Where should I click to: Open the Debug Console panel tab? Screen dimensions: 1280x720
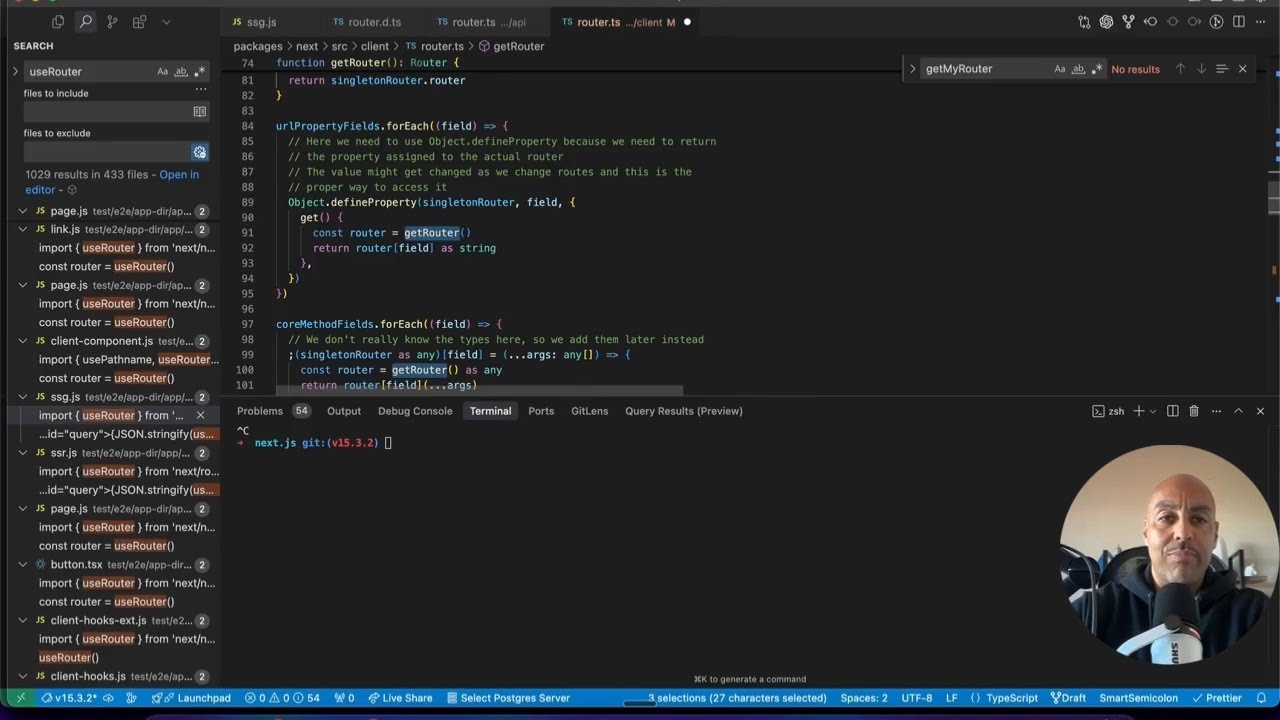coord(415,411)
